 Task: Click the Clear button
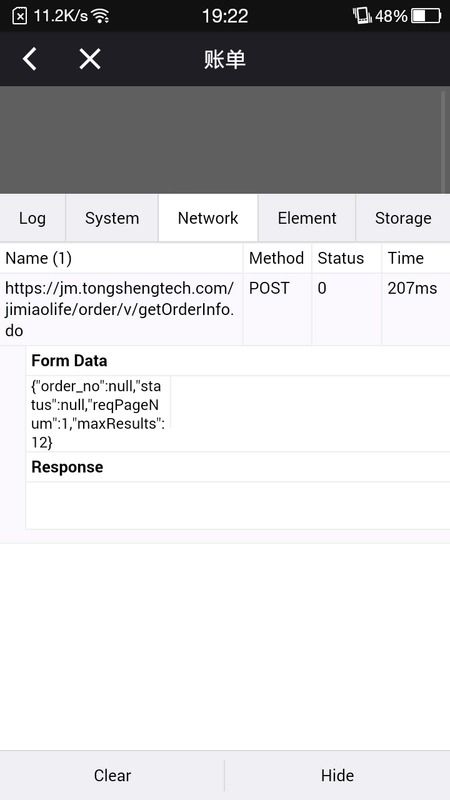[x=112, y=776]
